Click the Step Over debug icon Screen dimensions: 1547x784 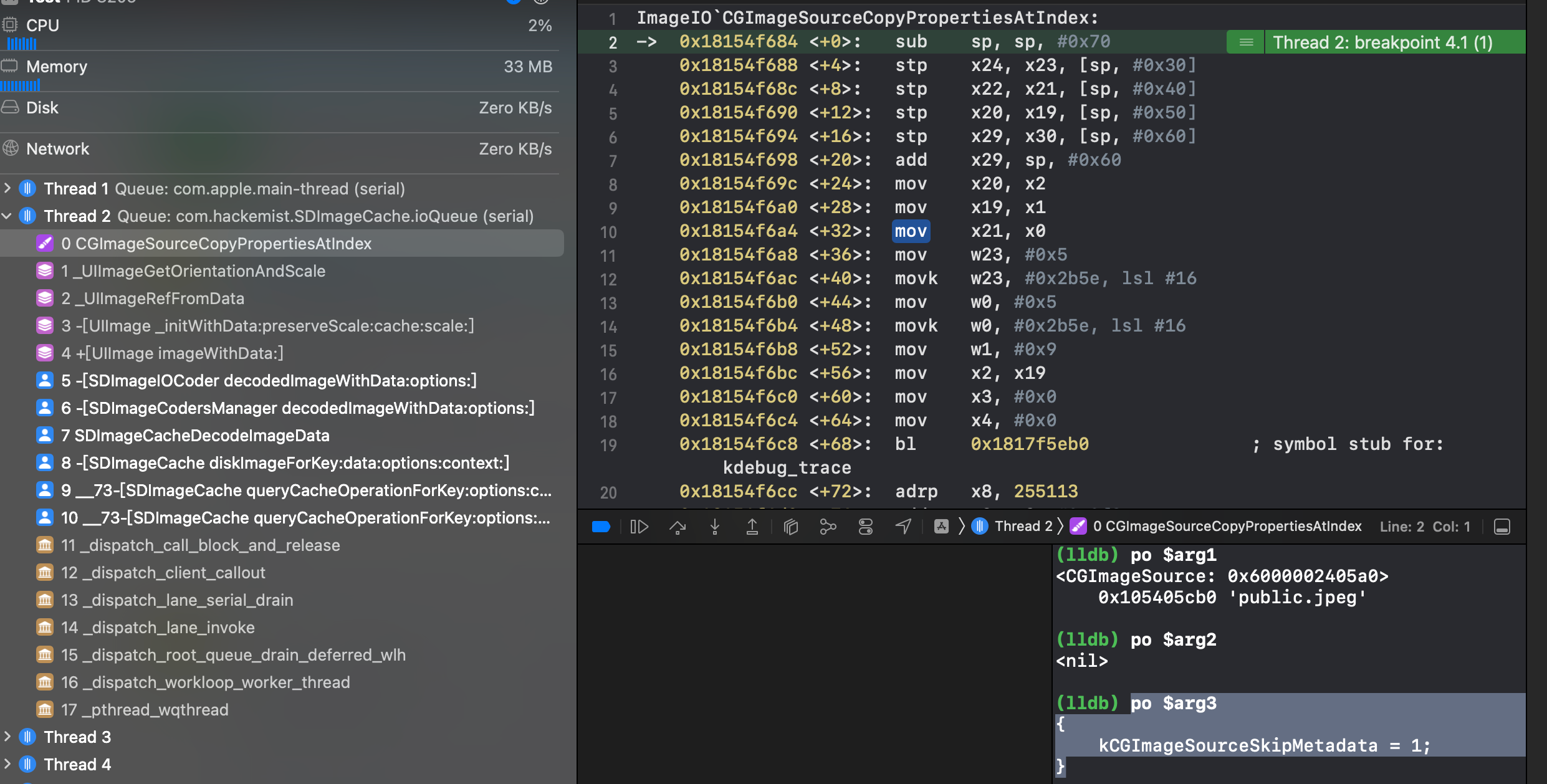678,527
